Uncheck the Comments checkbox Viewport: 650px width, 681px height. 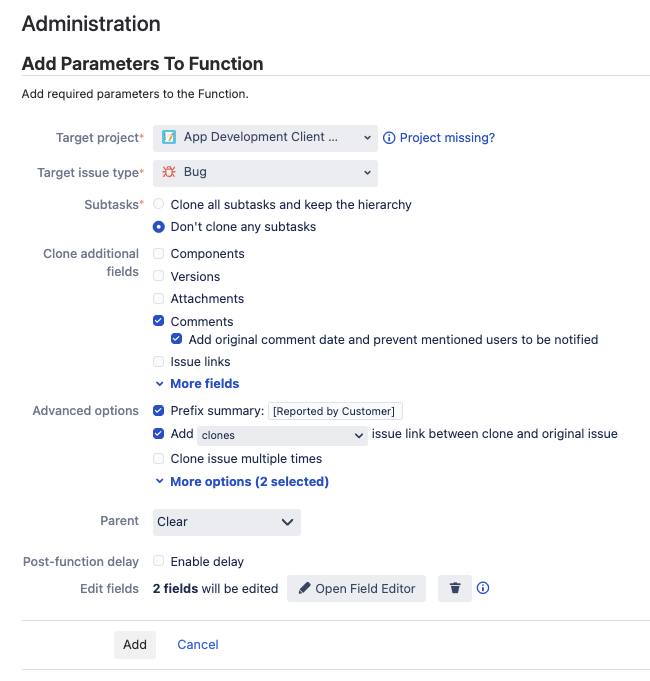coord(159,322)
